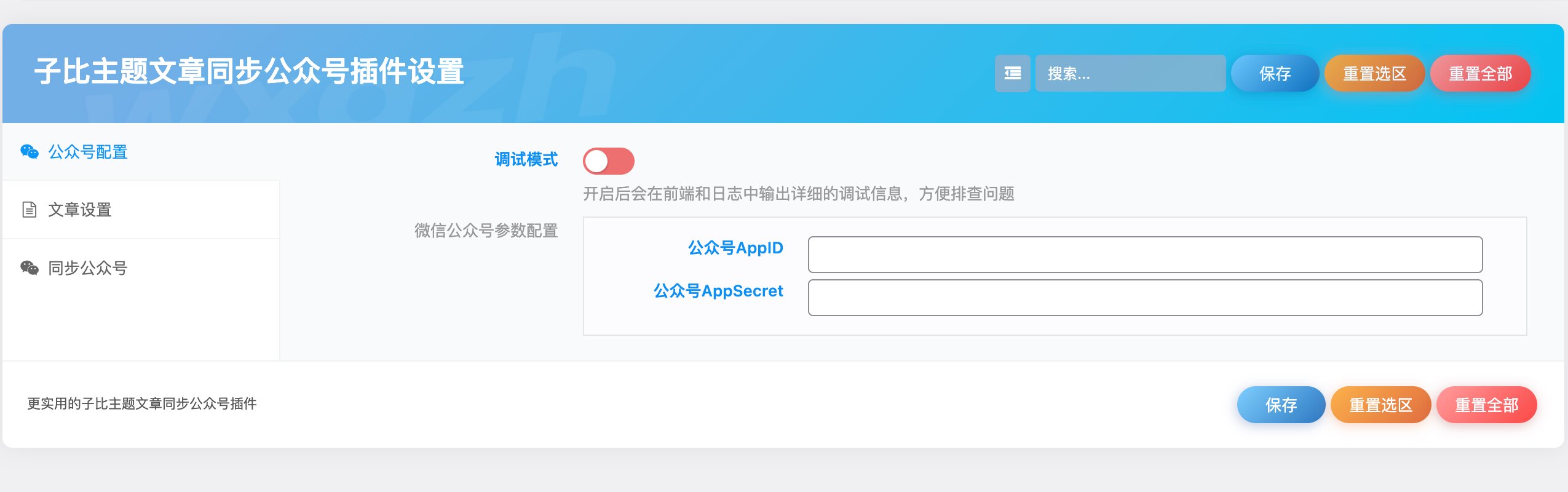
Task: Click the 调试模式 label
Action: pos(526,160)
